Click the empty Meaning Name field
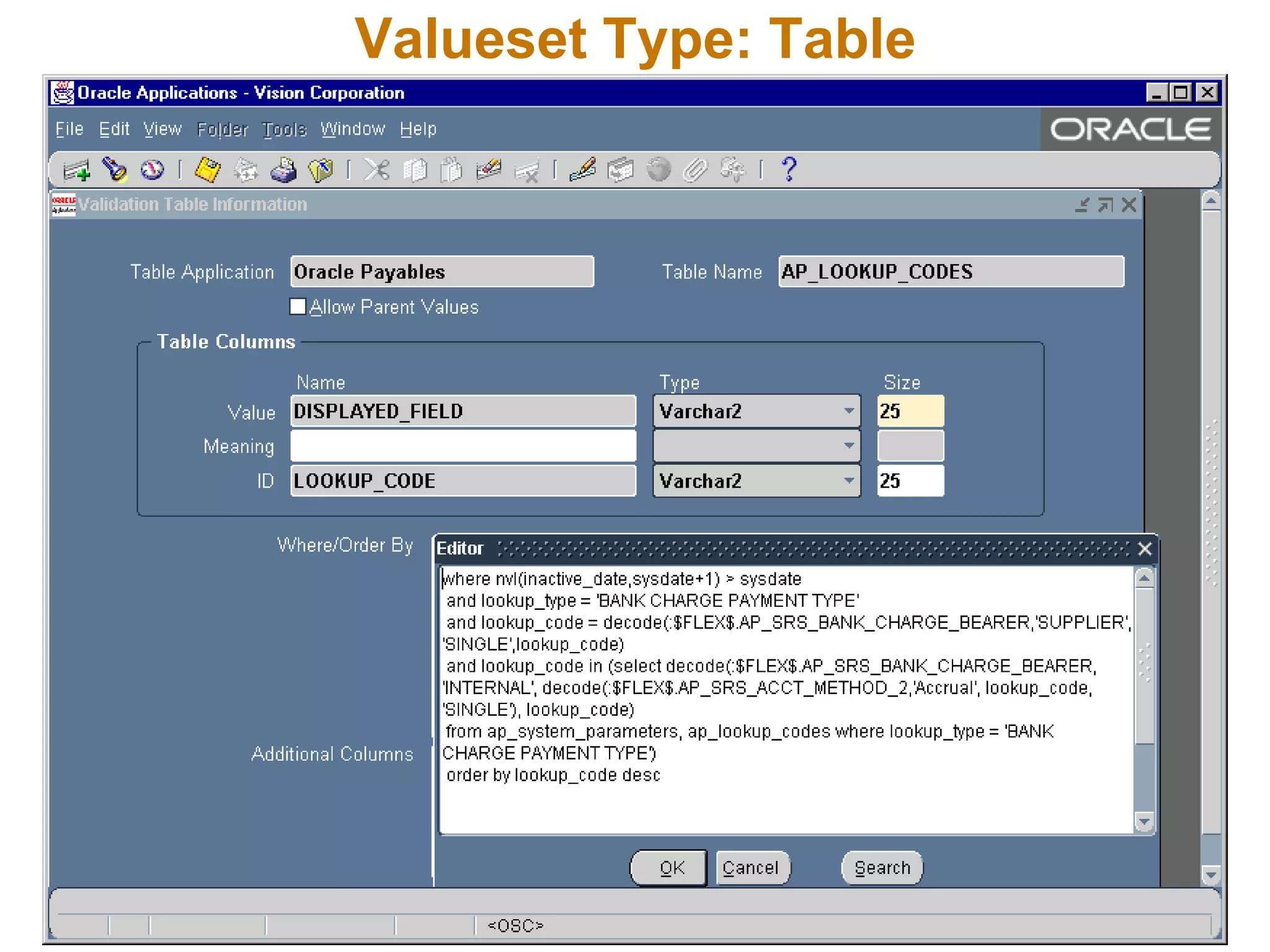Image resolution: width=1270 pixels, height=952 pixels. [x=463, y=446]
